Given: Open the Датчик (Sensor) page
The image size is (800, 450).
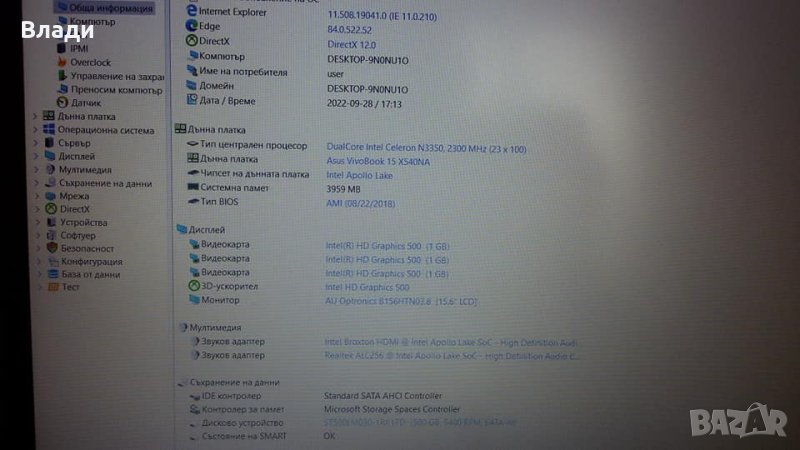Looking at the screenshot, I should pyautogui.click(x=86, y=102).
